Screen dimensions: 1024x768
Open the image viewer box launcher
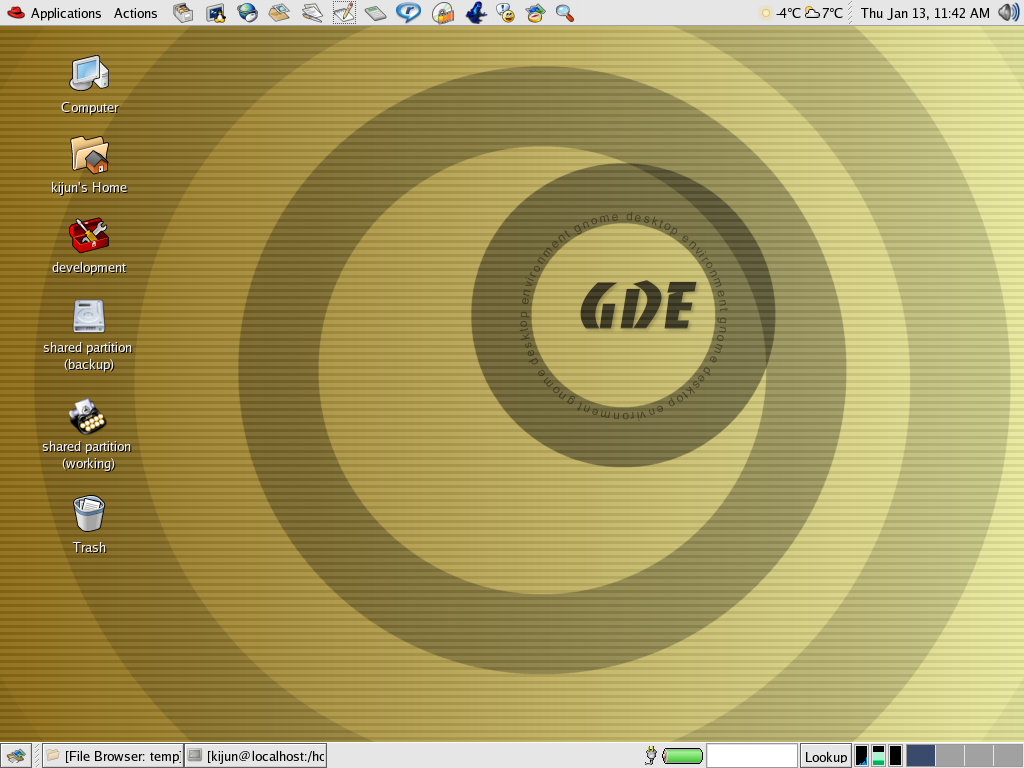coord(280,13)
